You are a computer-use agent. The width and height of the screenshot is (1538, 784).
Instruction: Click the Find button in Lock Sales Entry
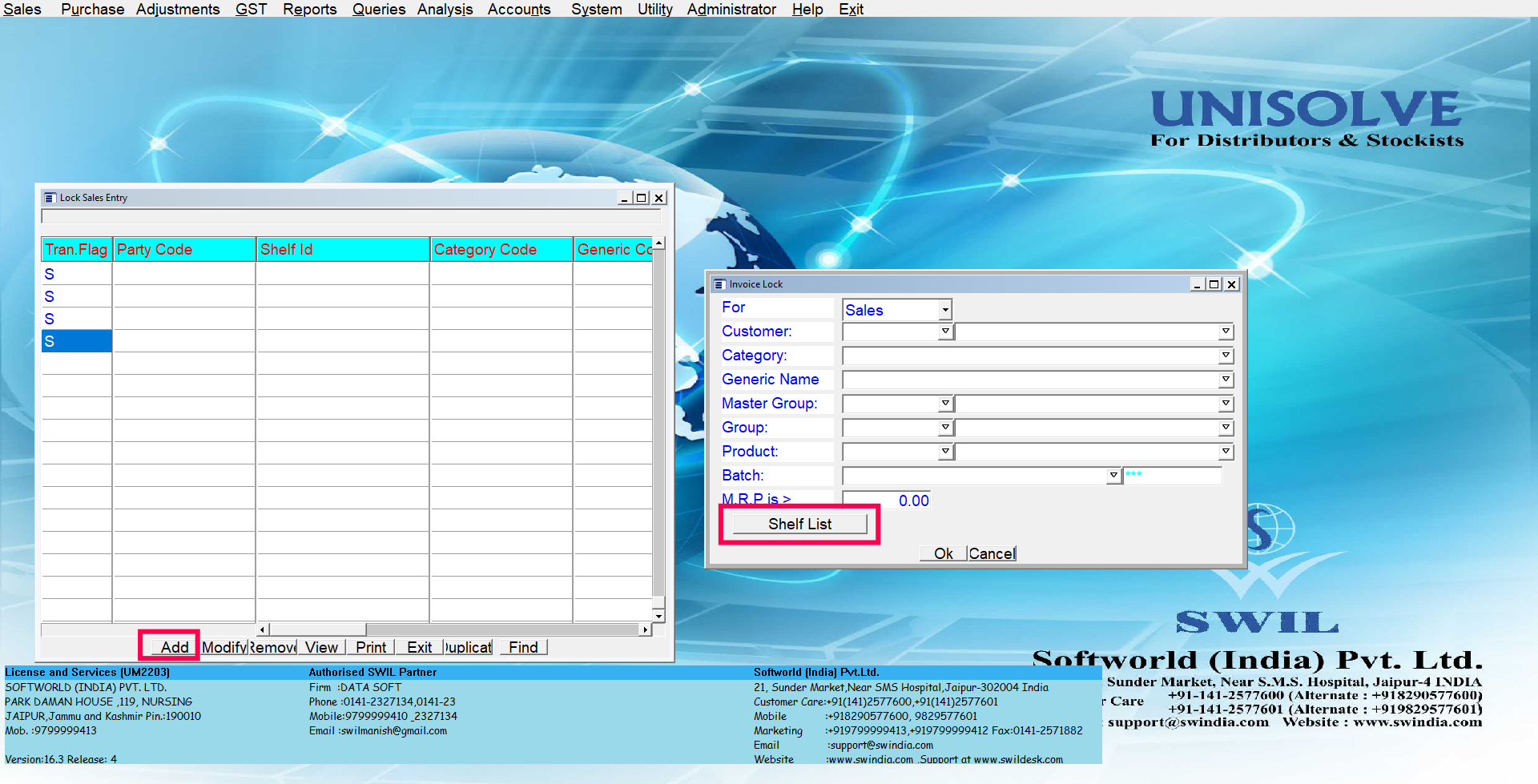pyautogui.click(x=523, y=647)
